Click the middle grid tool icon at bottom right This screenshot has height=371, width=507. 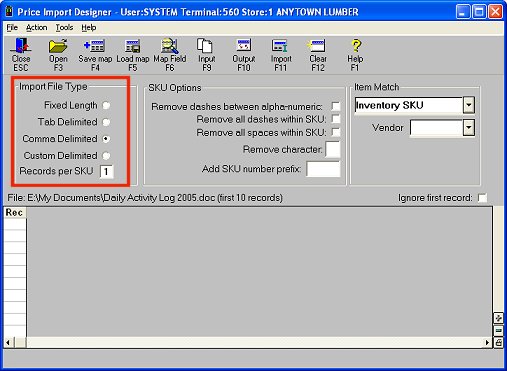(498, 330)
